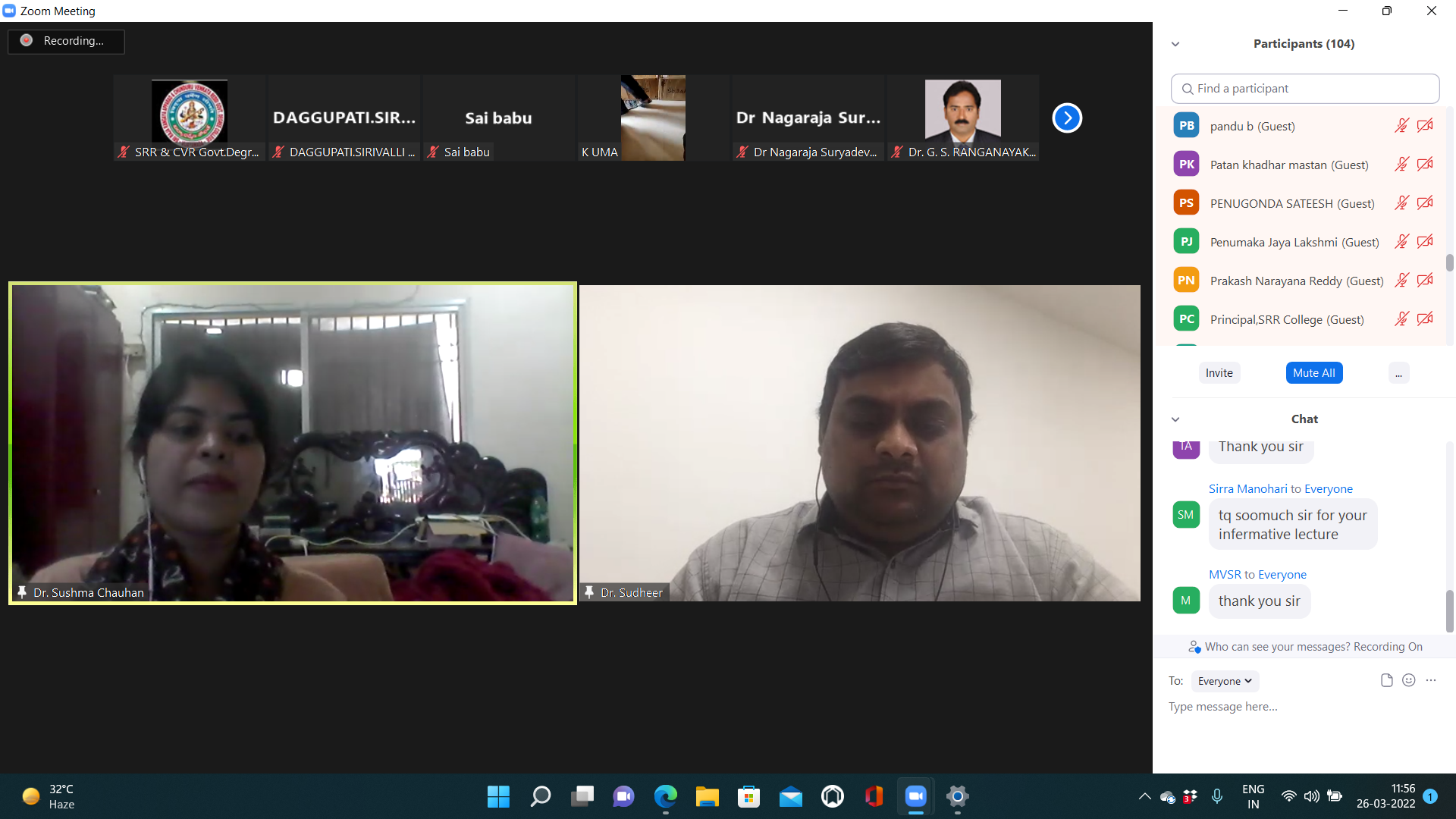Screen dimensions: 1456x819
Task: Toggle video for Patan khadhar mastan
Action: 1425,165
